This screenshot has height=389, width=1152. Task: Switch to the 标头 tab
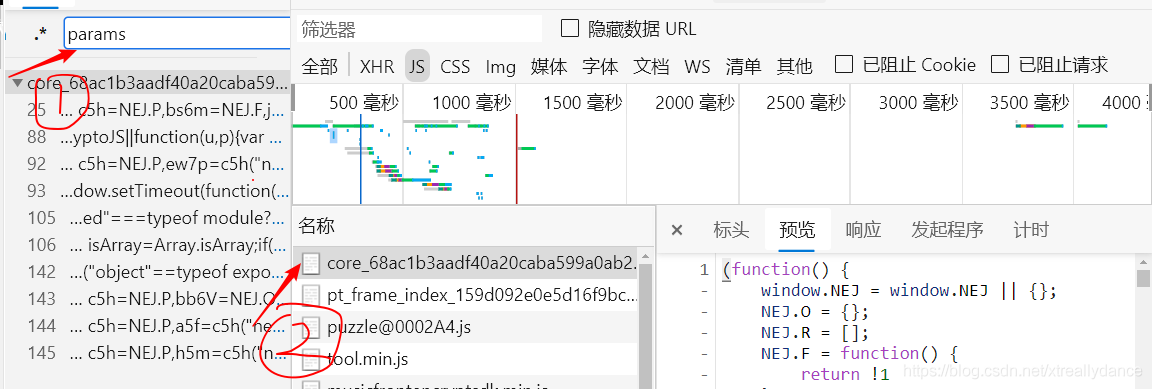click(732, 230)
